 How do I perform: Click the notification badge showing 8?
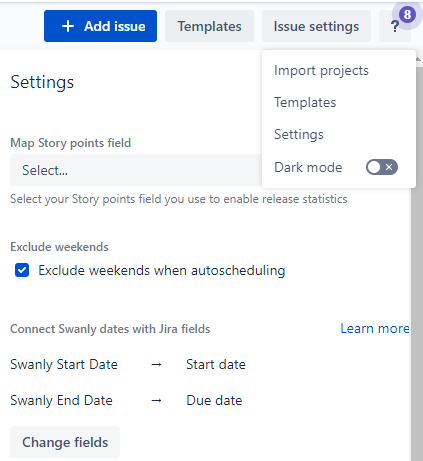407,15
